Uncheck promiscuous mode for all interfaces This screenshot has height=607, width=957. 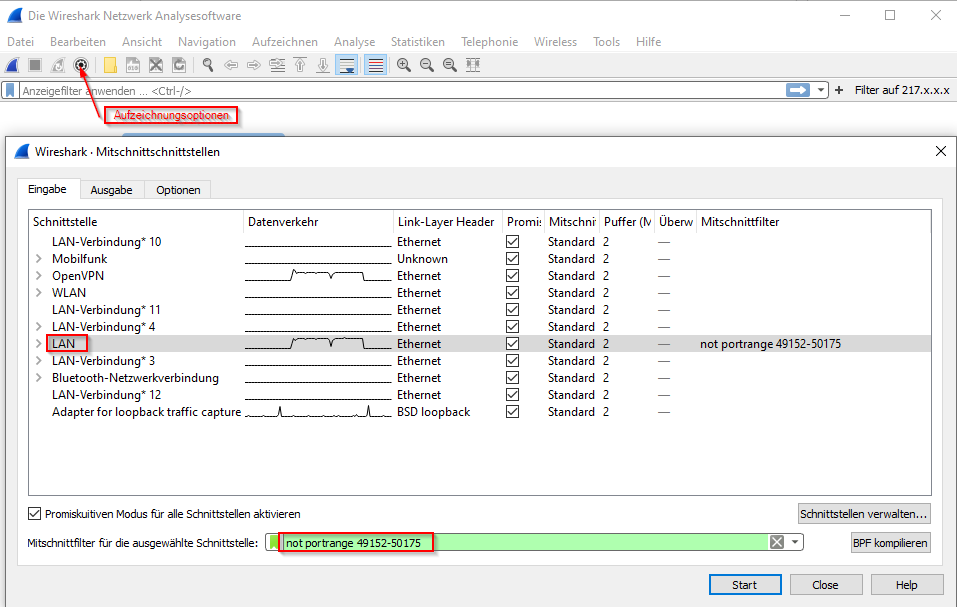pos(35,514)
